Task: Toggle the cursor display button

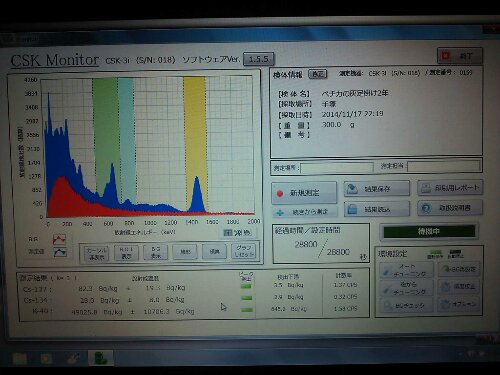Action: 96,253
